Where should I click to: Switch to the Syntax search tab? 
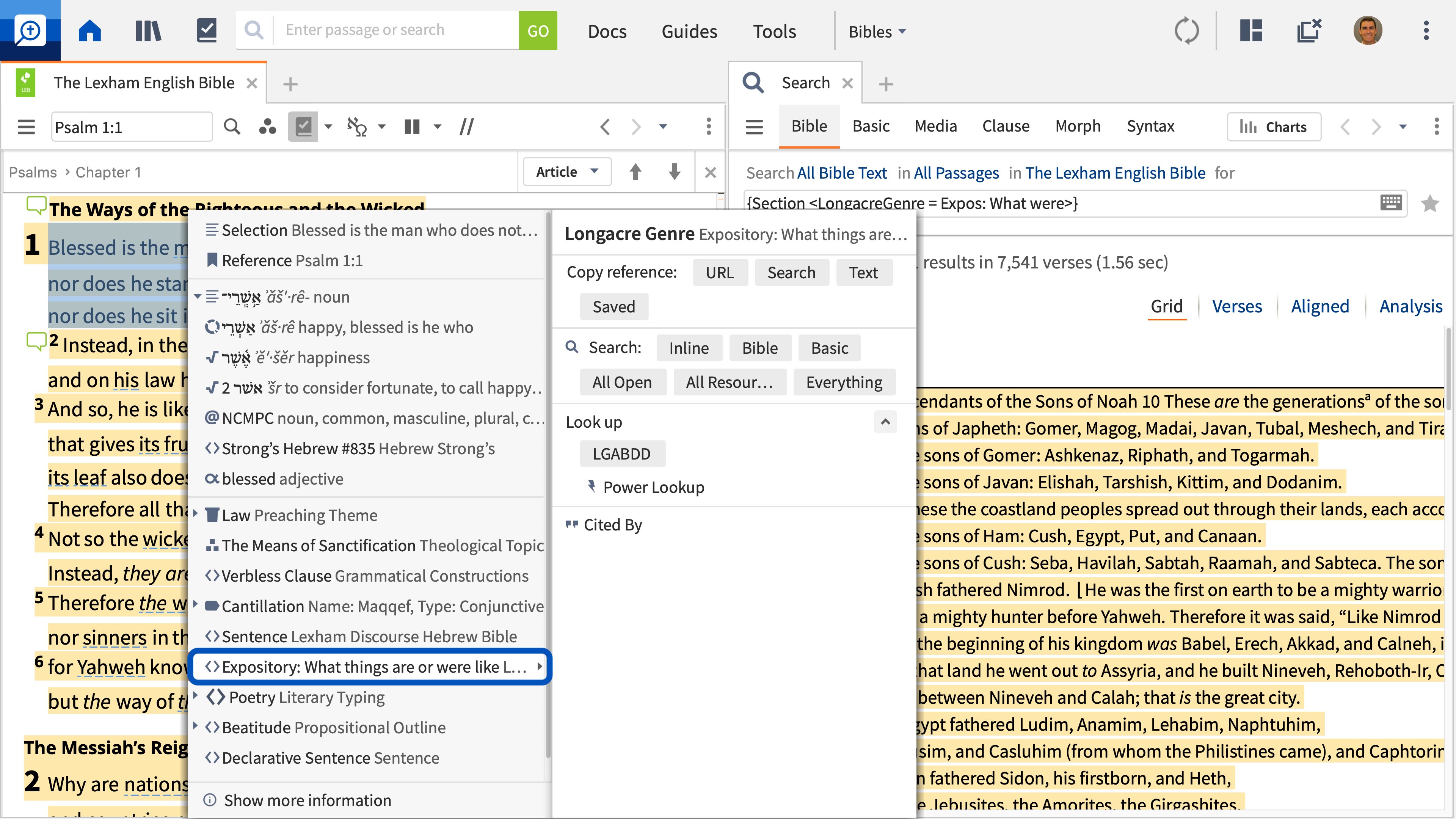pos(1150,126)
